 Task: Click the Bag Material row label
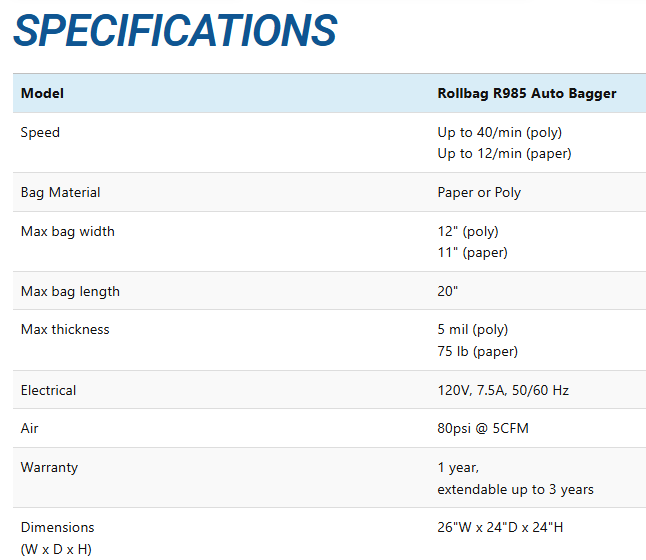pyautogui.click(x=61, y=192)
